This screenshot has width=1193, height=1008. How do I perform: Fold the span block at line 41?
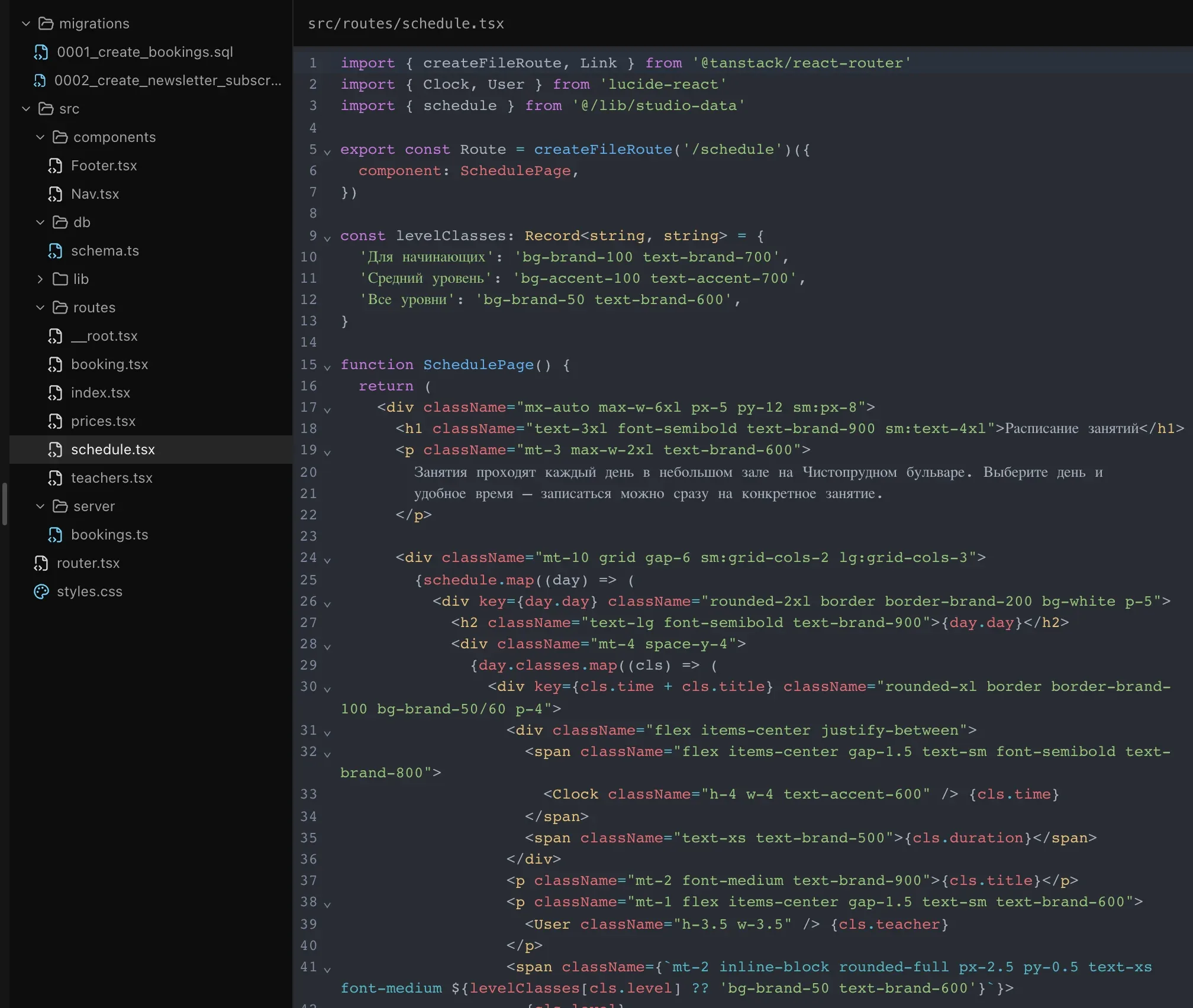point(327,970)
